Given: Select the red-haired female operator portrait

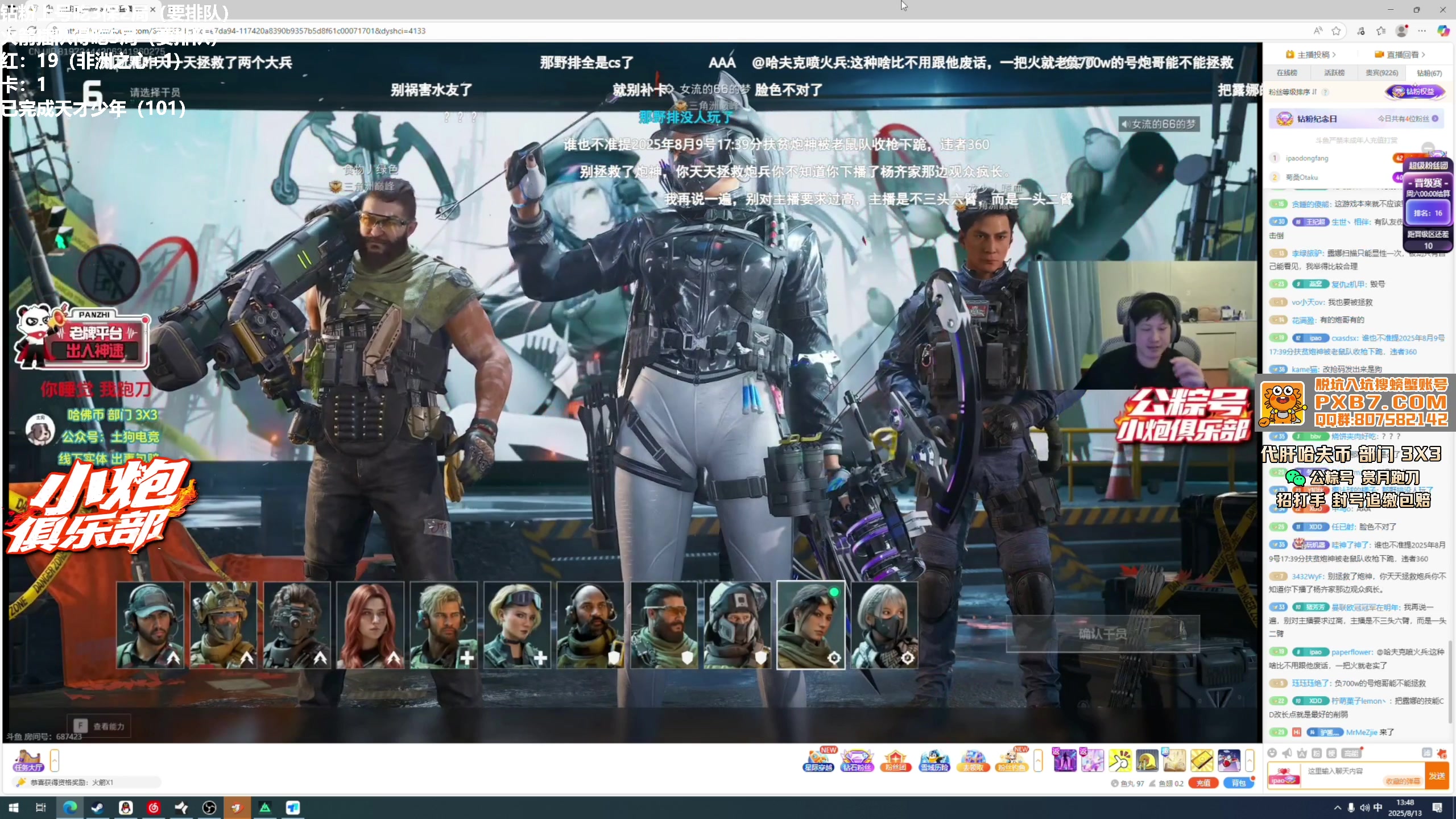Looking at the screenshot, I should coord(370,624).
